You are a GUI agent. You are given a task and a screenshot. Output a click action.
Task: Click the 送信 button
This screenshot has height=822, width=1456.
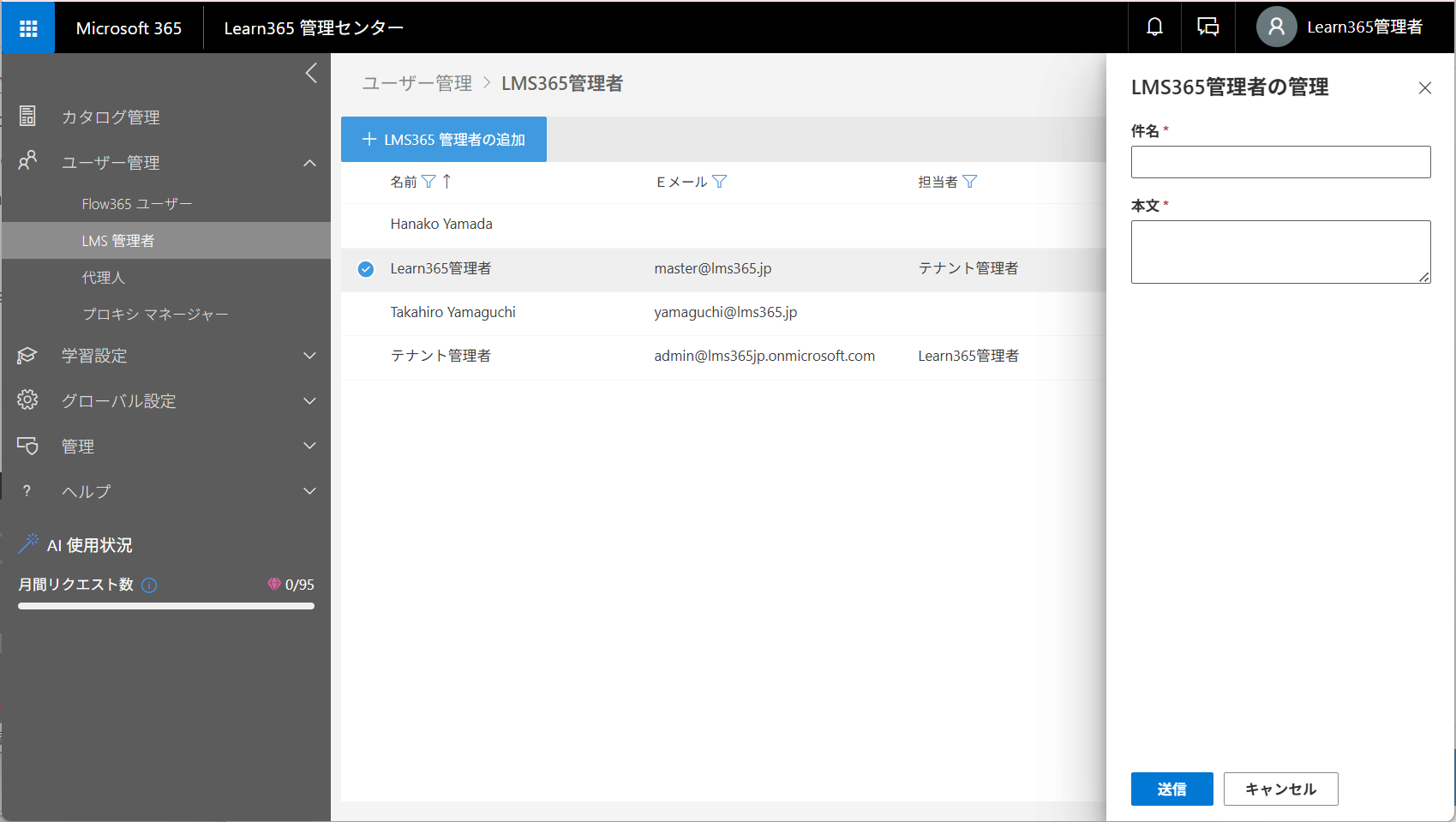(1171, 789)
